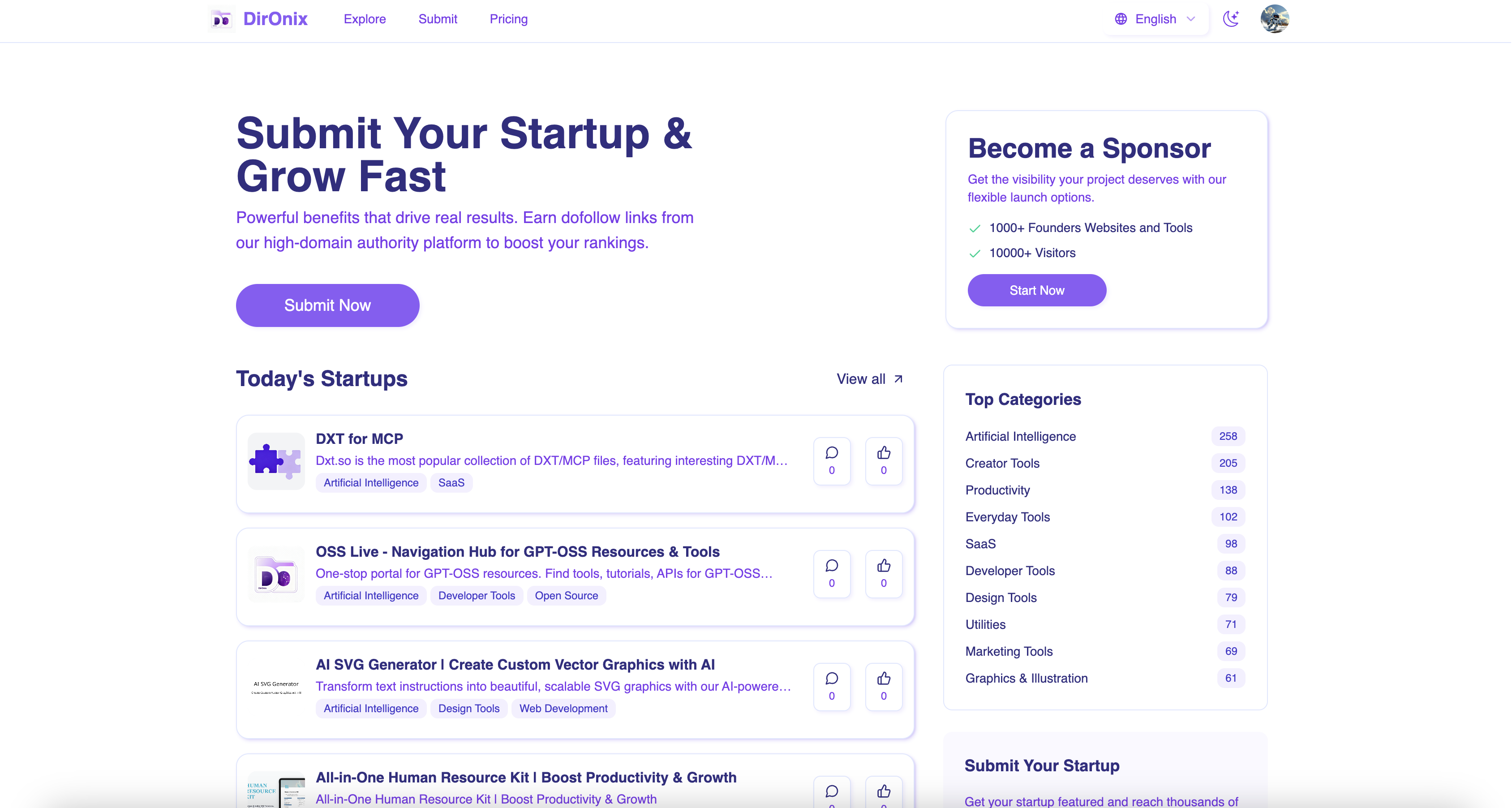Toggle dark mode with moon icon
Screen dimensions: 1512x808
click(1231, 19)
